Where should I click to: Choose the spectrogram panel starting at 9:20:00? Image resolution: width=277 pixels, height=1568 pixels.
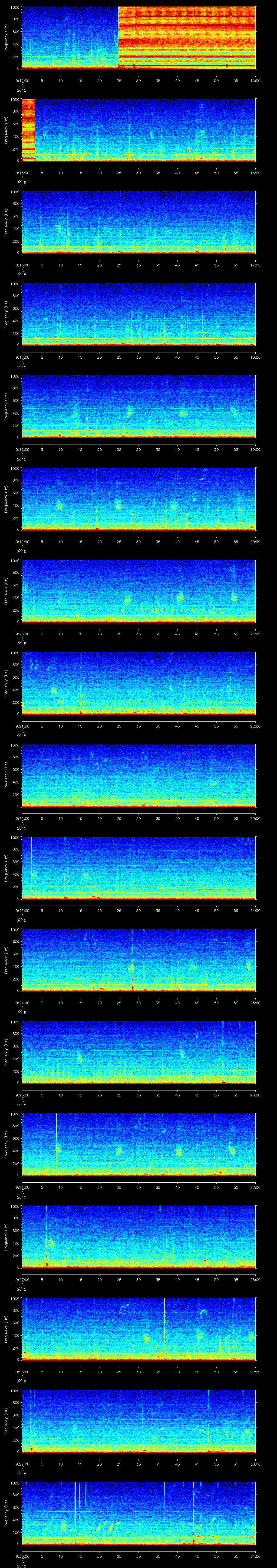click(139, 591)
